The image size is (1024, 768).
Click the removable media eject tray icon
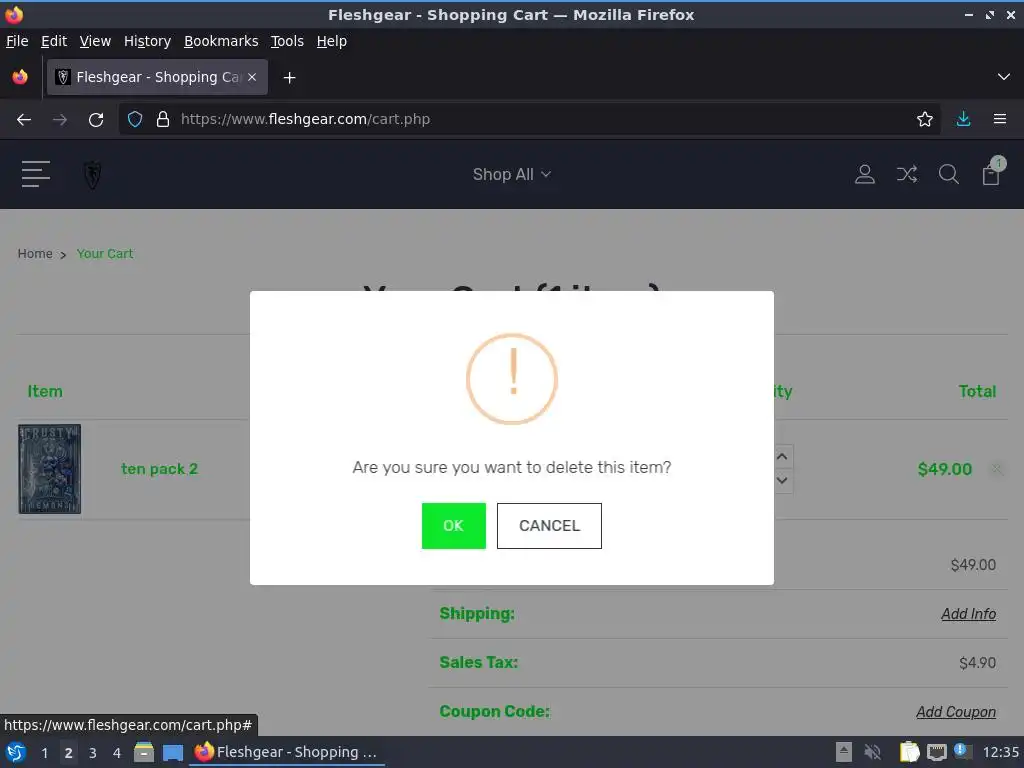844,752
